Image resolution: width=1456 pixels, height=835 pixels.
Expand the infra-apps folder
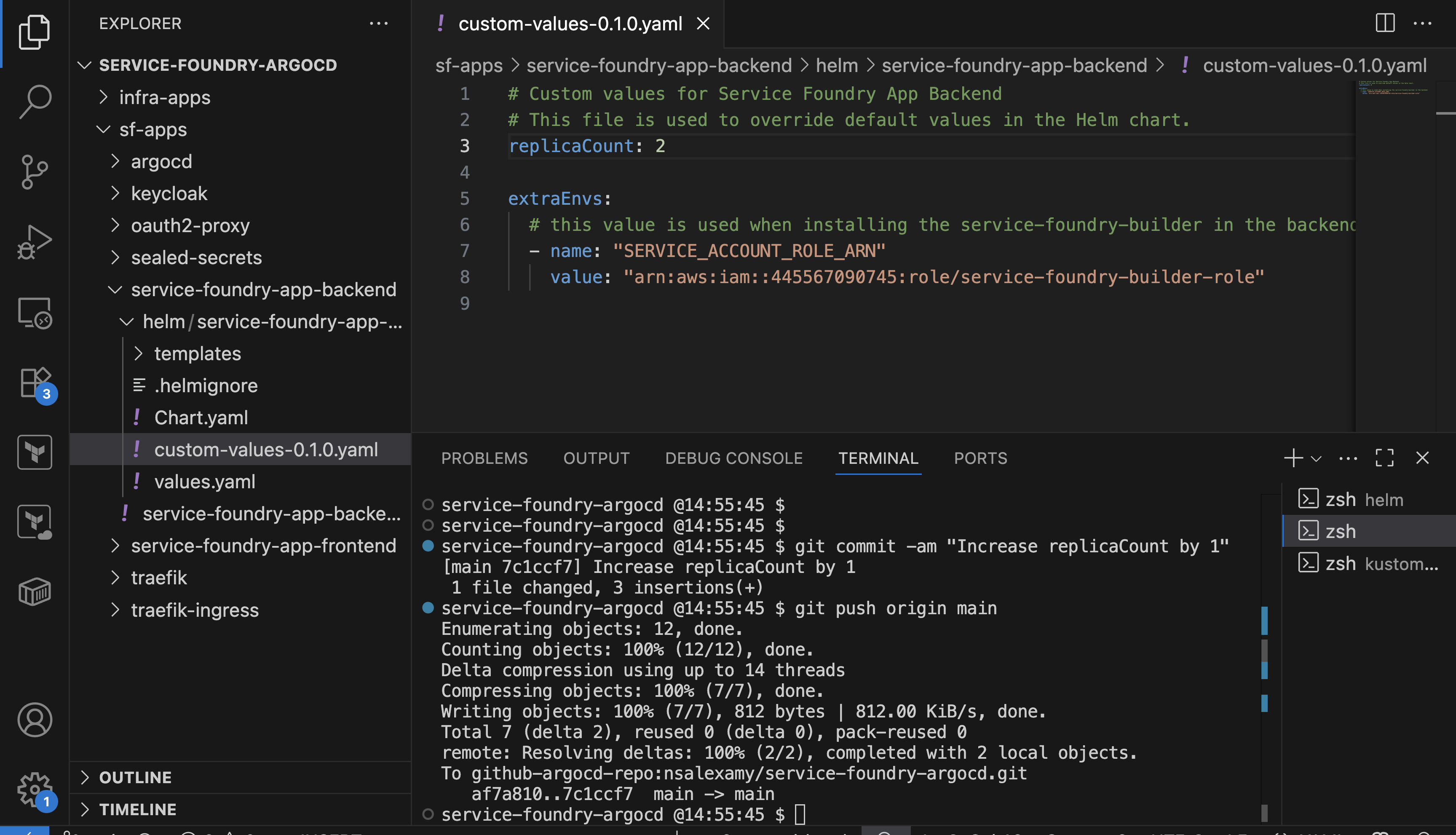[240, 97]
